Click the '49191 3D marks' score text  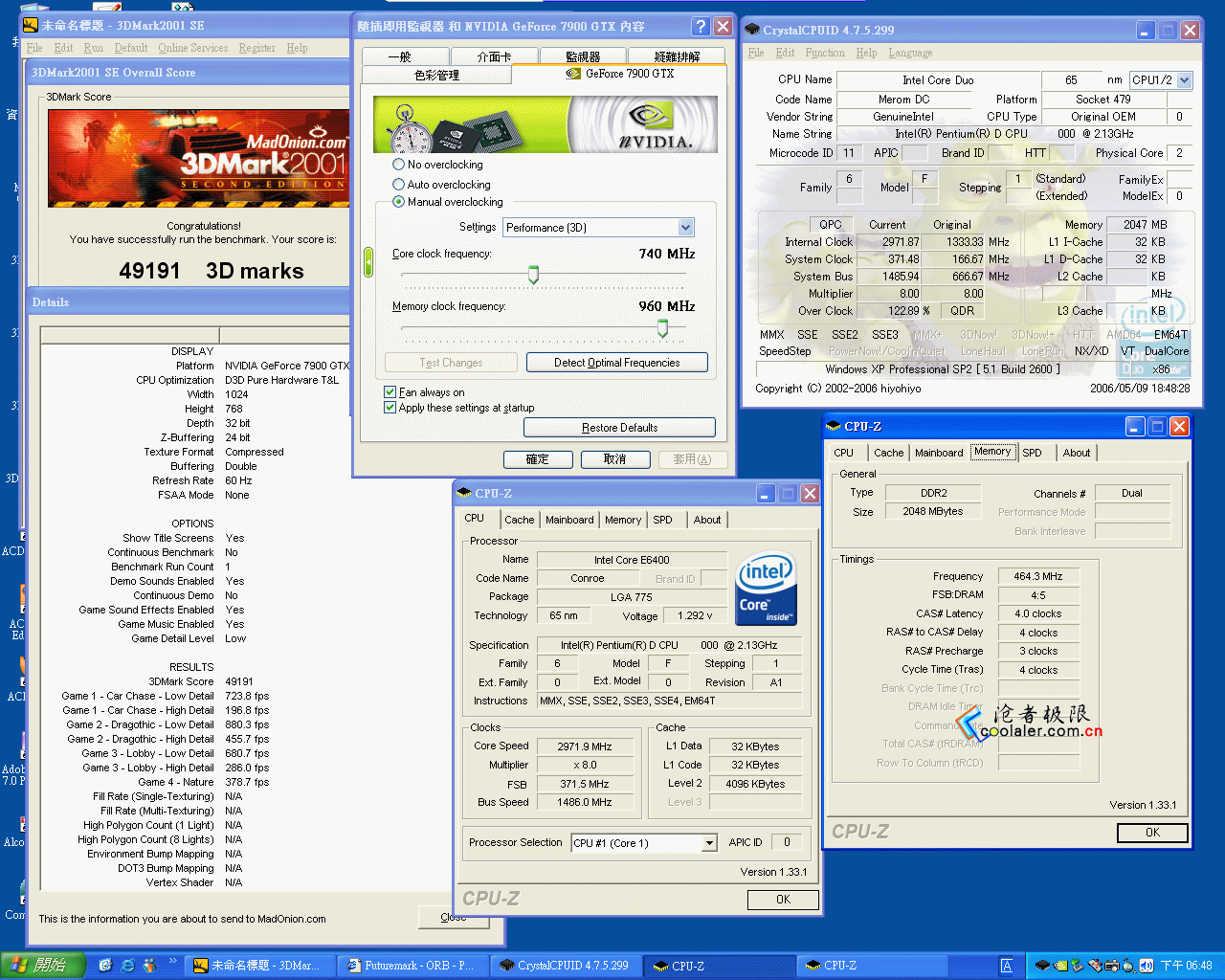[x=211, y=271]
